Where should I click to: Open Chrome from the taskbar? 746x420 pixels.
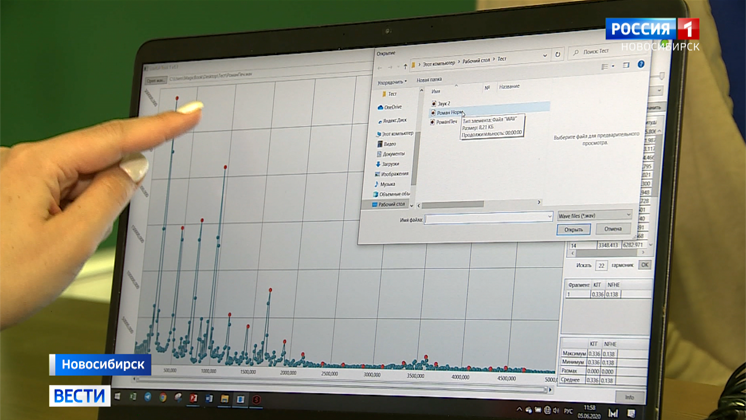tap(163, 397)
